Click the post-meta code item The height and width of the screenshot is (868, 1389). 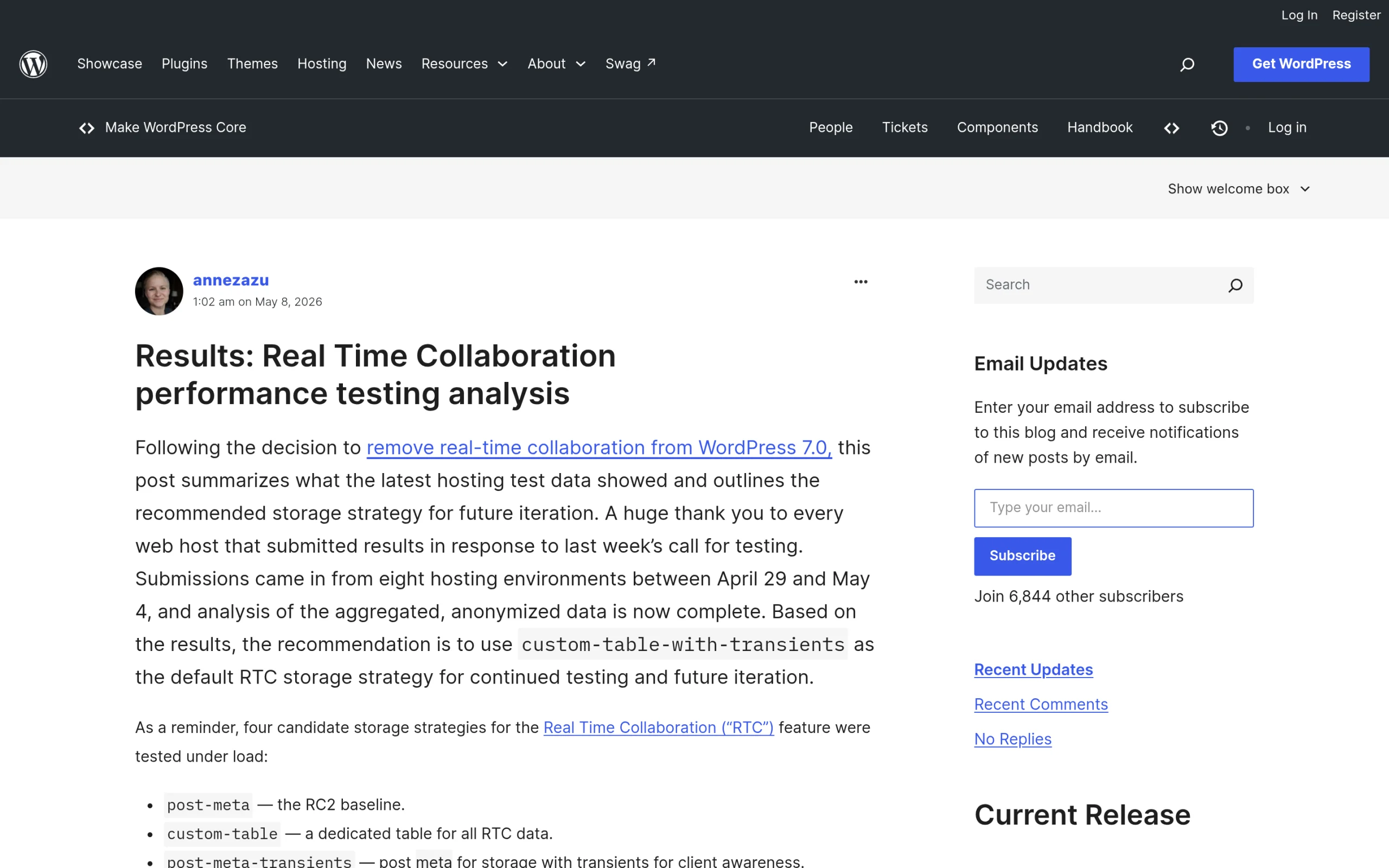208,805
